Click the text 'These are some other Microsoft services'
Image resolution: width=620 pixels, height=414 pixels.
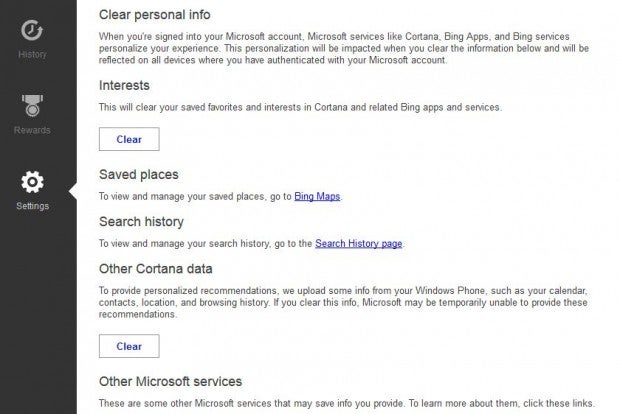click(185, 403)
